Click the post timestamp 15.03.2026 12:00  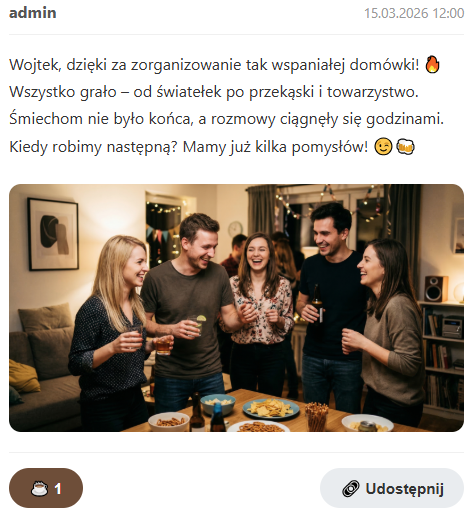click(x=414, y=13)
